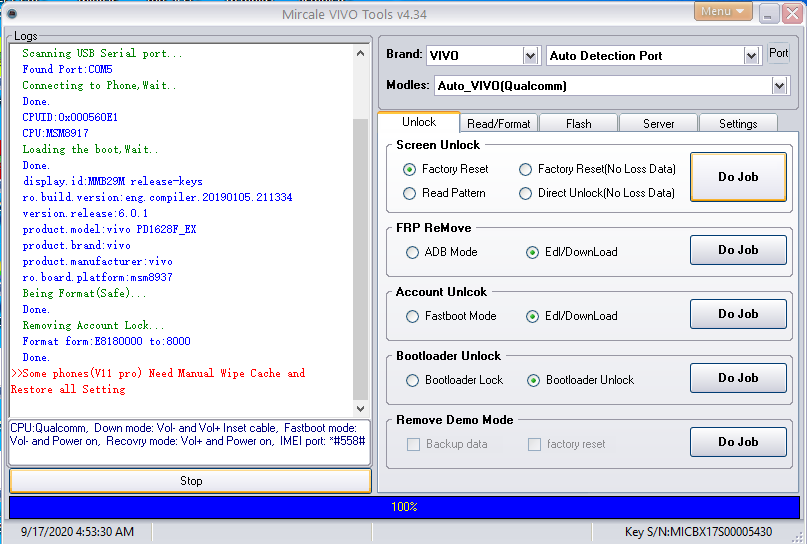Click log line 'Being Format(Safe)...'
The image size is (807, 544).
coord(84,293)
